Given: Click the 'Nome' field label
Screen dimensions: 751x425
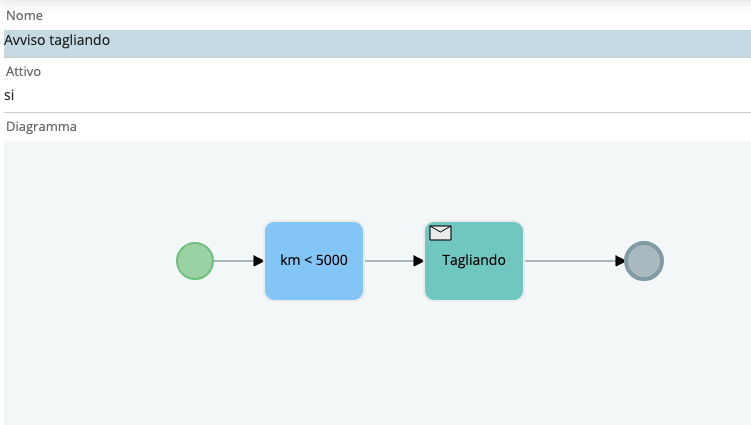Looking at the screenshot, I should [24, 15].
